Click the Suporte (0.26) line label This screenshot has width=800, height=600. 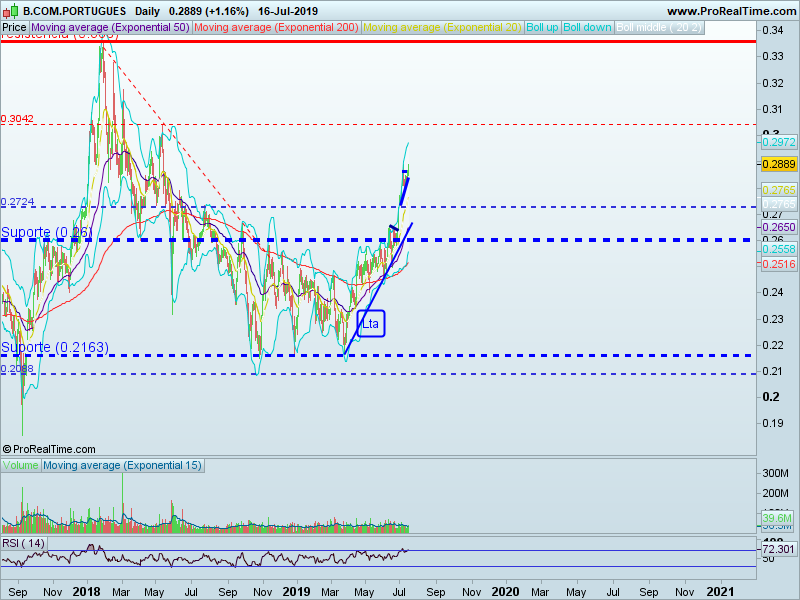point(46,232)
